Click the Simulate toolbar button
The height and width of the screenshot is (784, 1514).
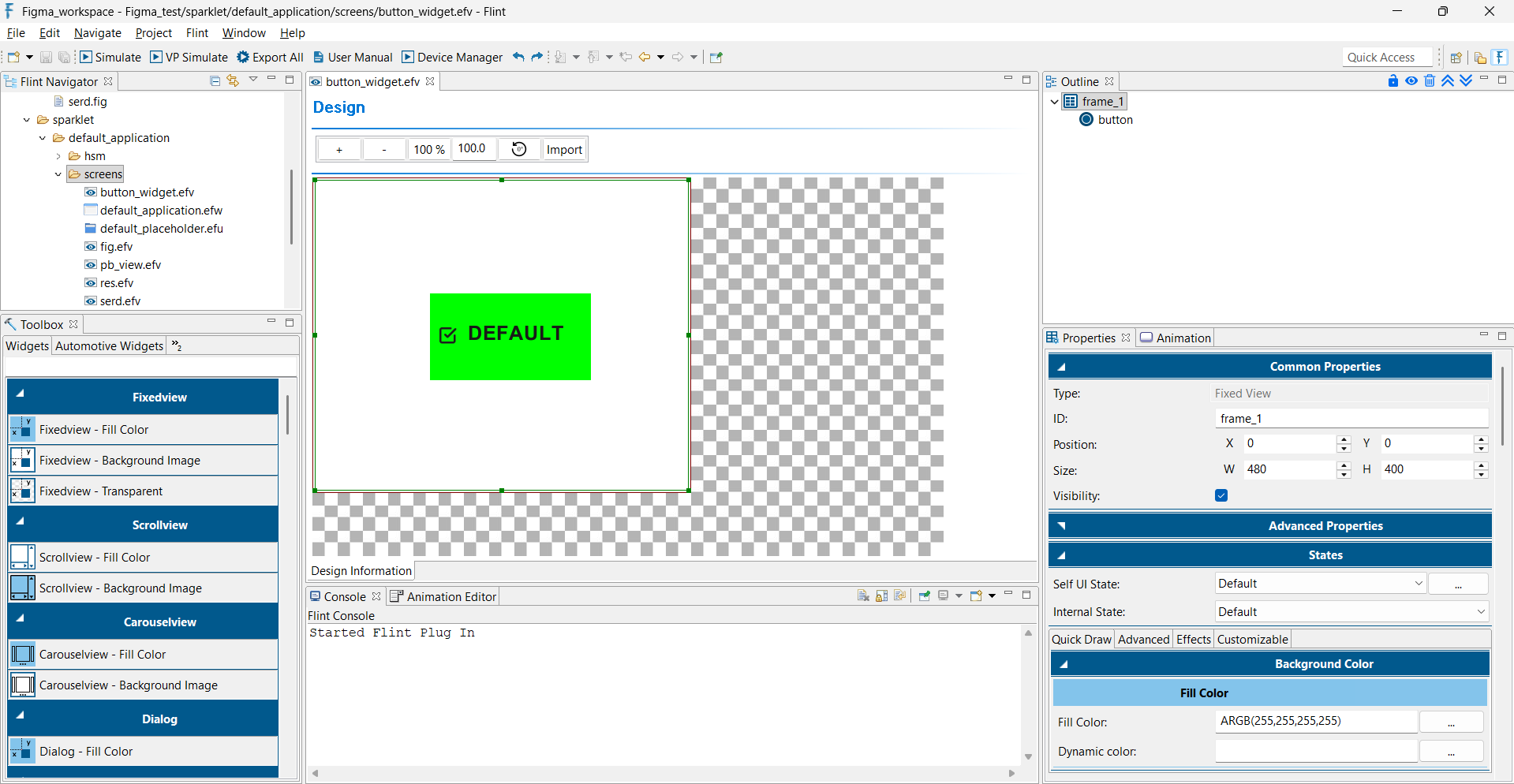(x=110, y=57)
